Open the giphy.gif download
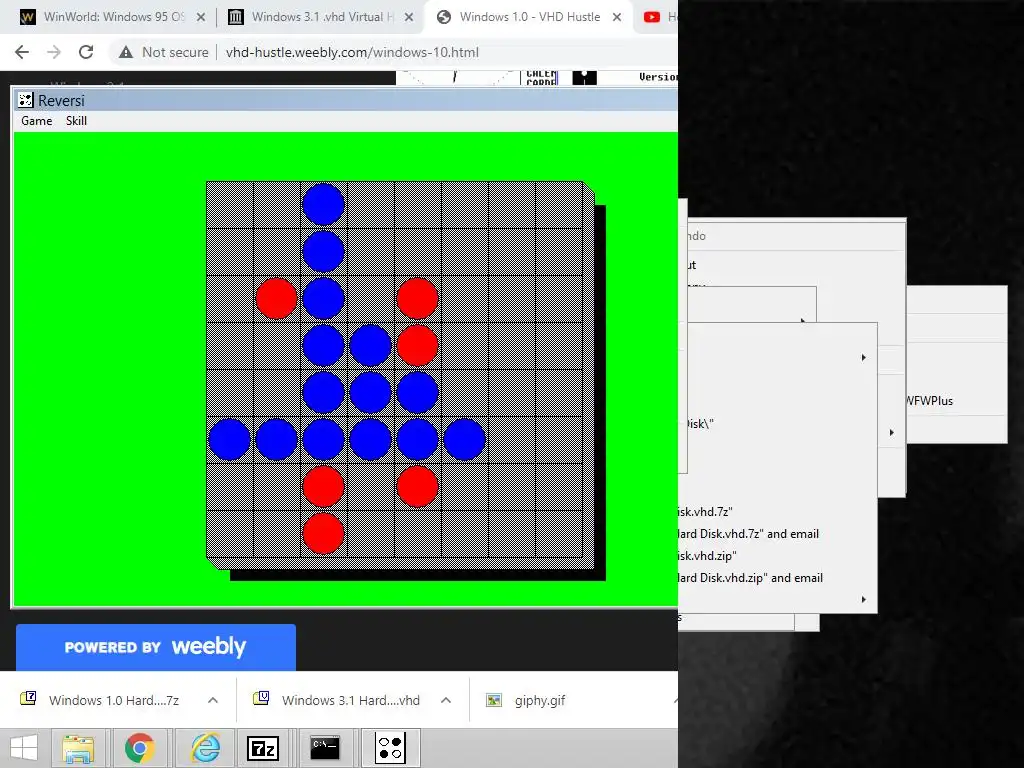This screenshot has width=1024, height=768. click(526, 700)
